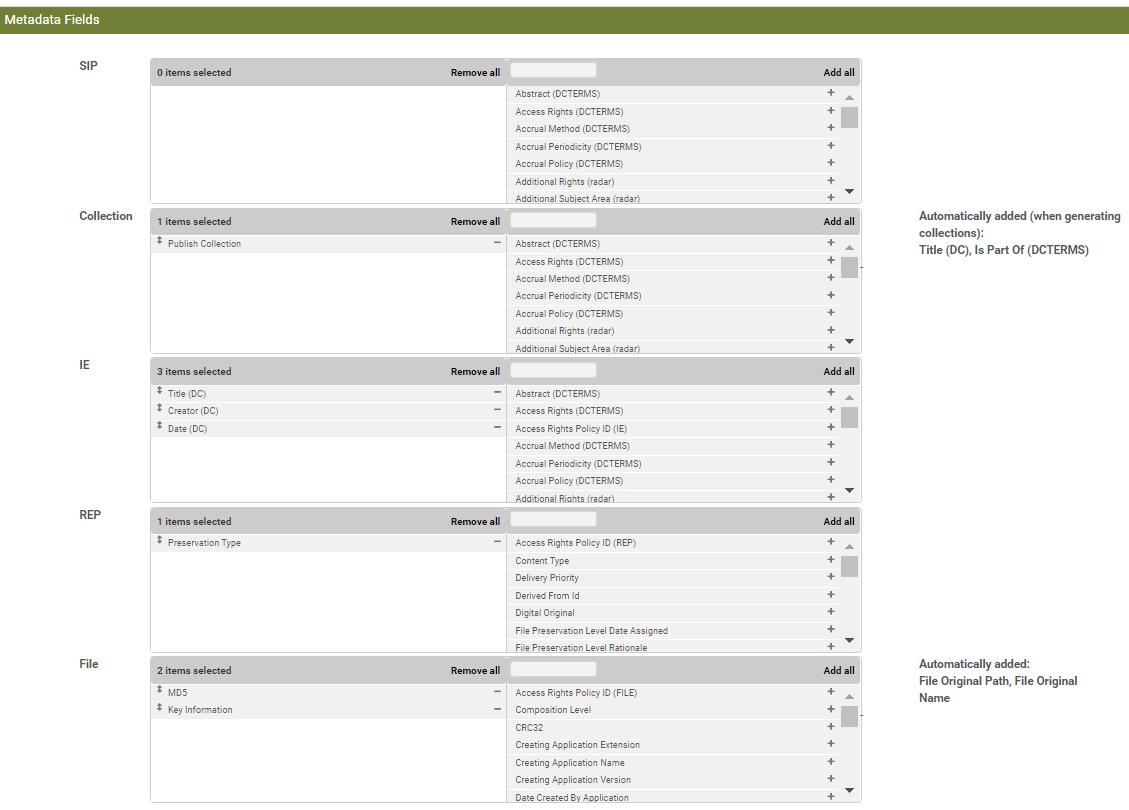This screenshot has width=1129, height=810.
Task: Remove Publish Collection using its minus icon
Action: 497,243
